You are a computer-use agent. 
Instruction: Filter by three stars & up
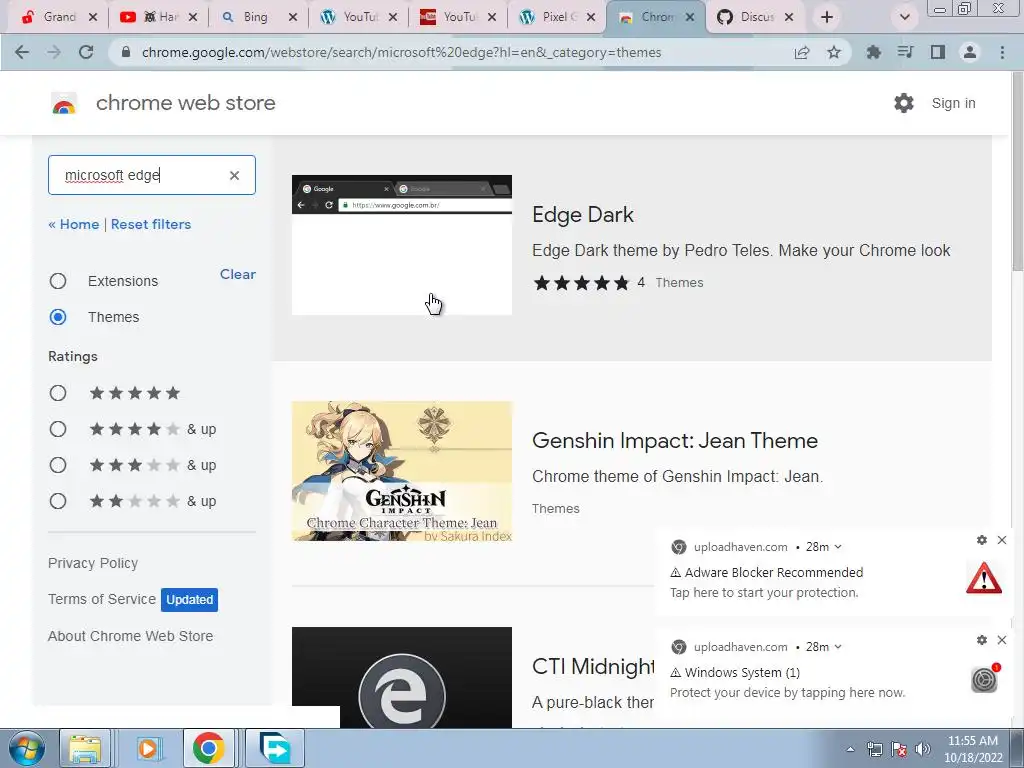coord(58,465)
